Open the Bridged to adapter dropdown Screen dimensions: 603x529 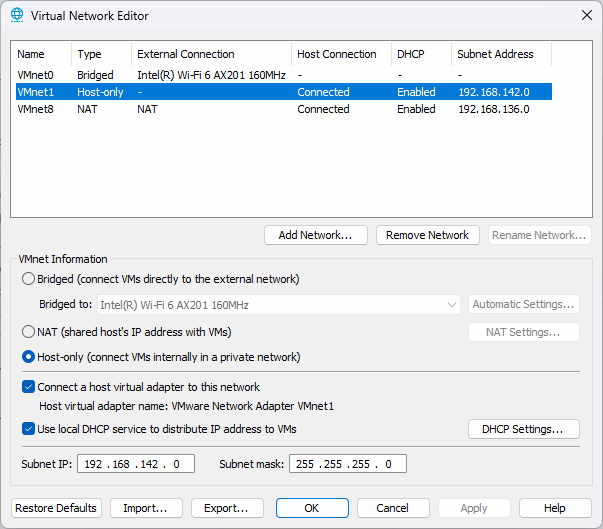click(x=279, y=305)
